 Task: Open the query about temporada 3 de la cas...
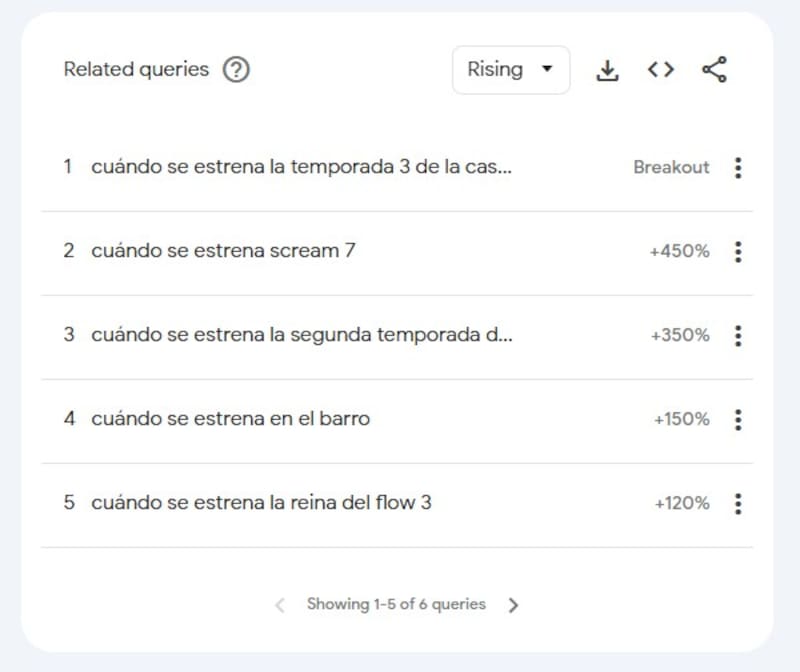coord(301,168)
